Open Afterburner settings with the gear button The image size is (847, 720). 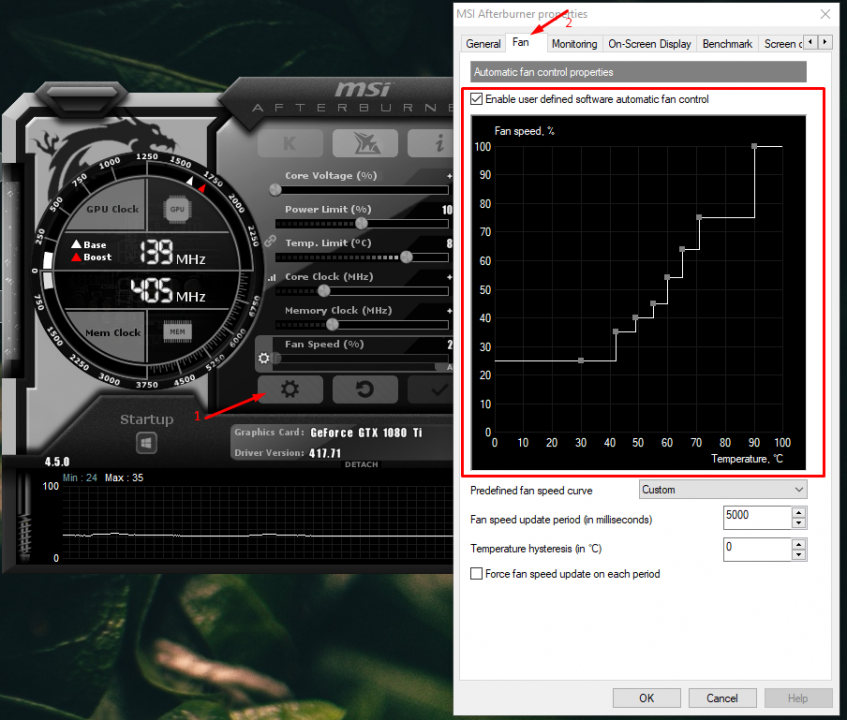(x=290, y=389)
